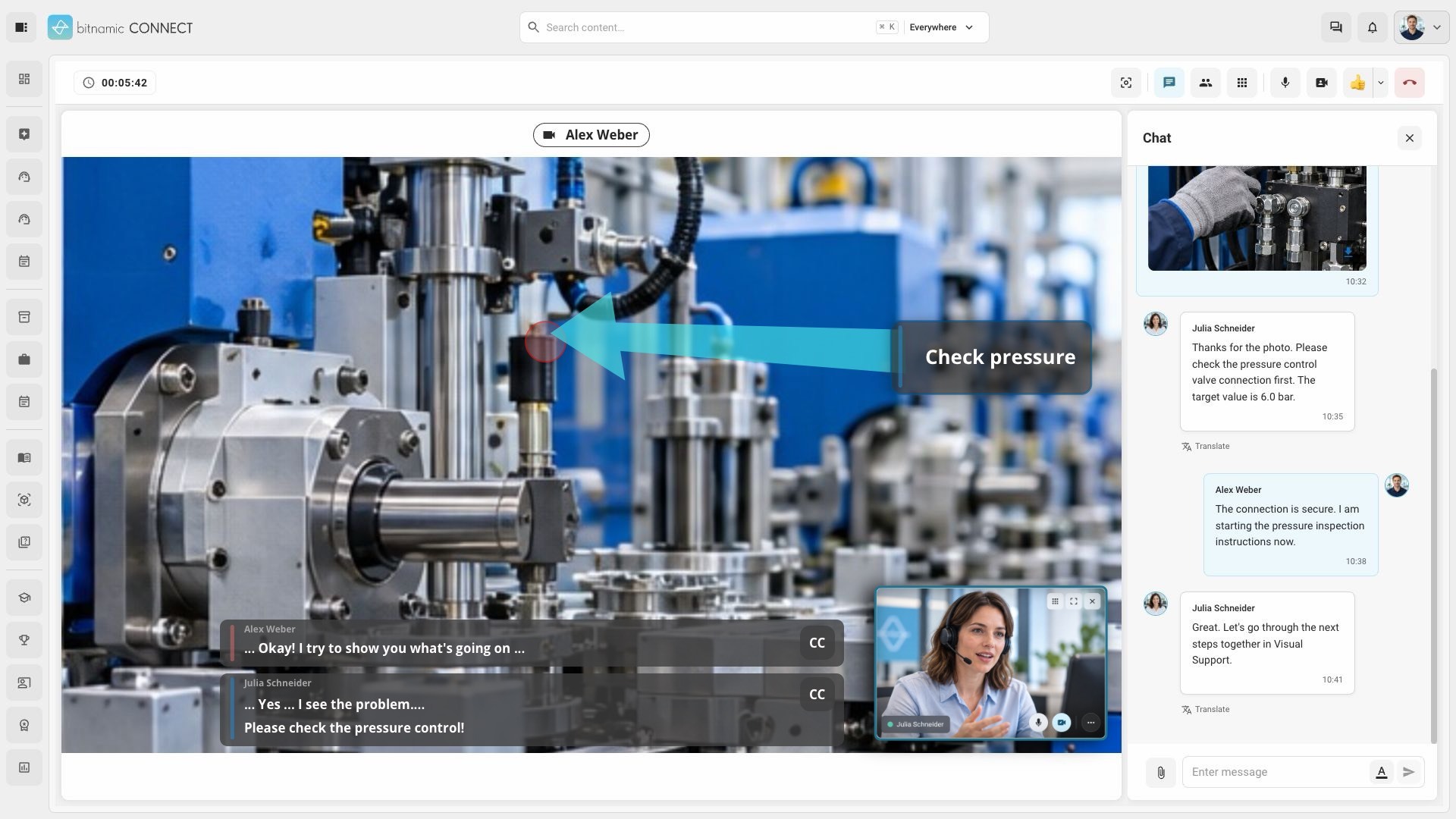Open the user profile avatar menu
The height and width of the screenshot is (819, 1456).
[x=1422, y=27]
